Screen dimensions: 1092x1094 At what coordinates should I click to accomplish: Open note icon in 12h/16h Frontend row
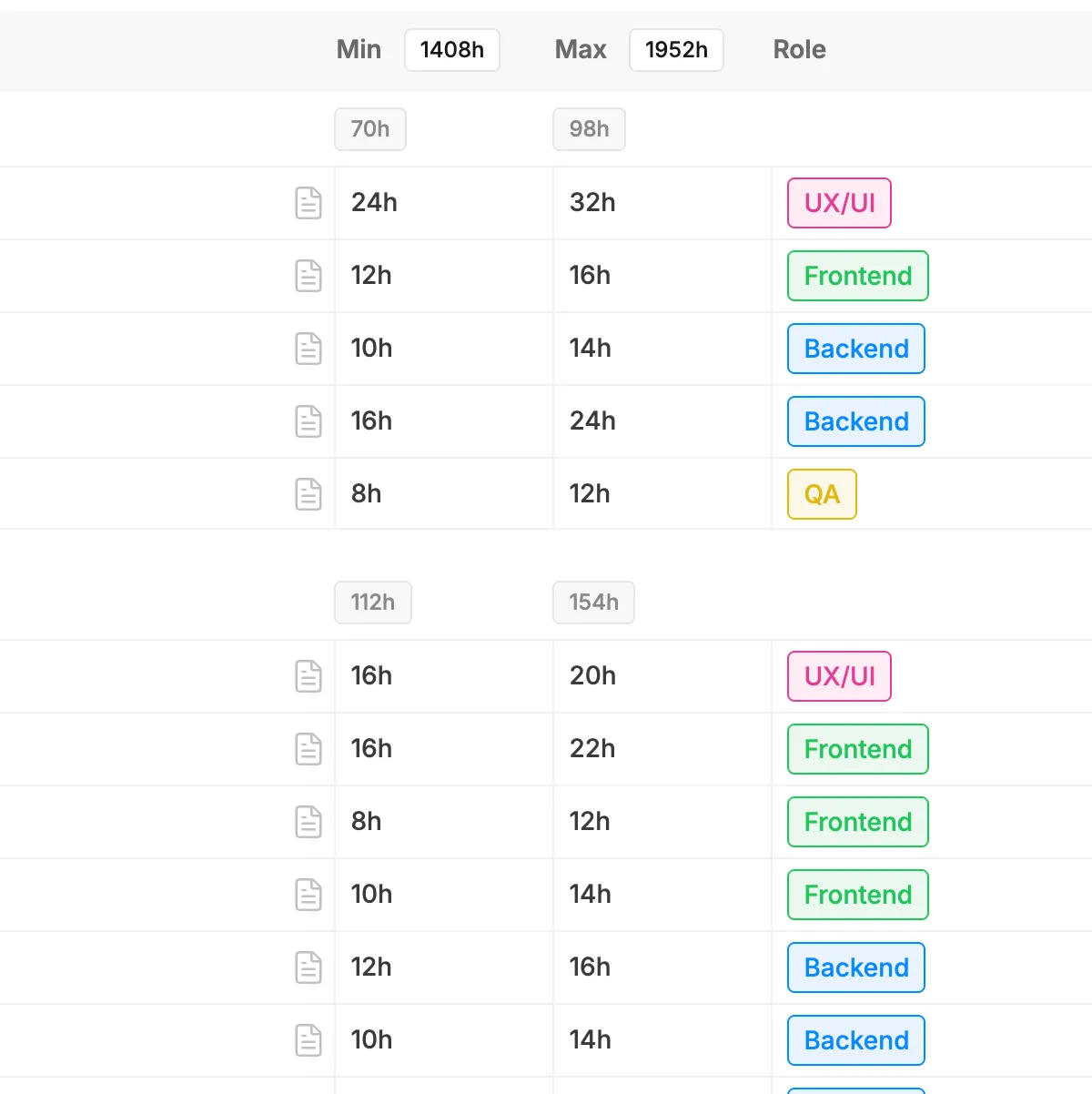click(308, 276)
